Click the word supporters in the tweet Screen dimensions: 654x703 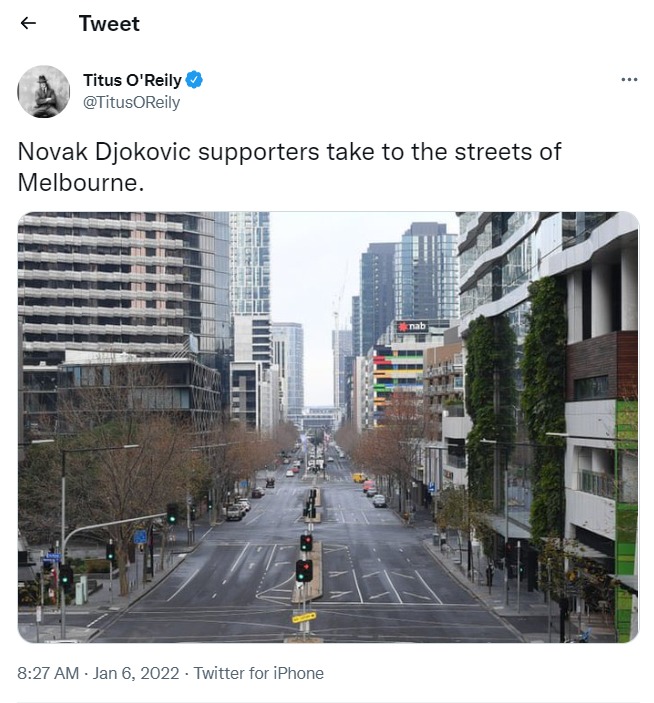click(259, 152)
